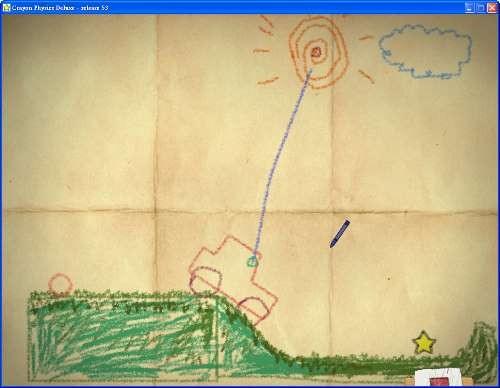Click the red crayon ball on the grass
Image resolution: width=500 pixels, height=388 pixels.
click(60, 284)
